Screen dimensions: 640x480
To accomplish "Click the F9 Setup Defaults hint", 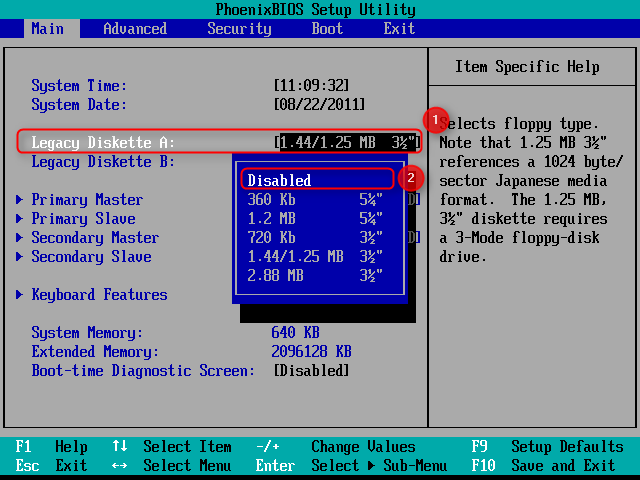I will pyautogui.click(x=547, y=447).
